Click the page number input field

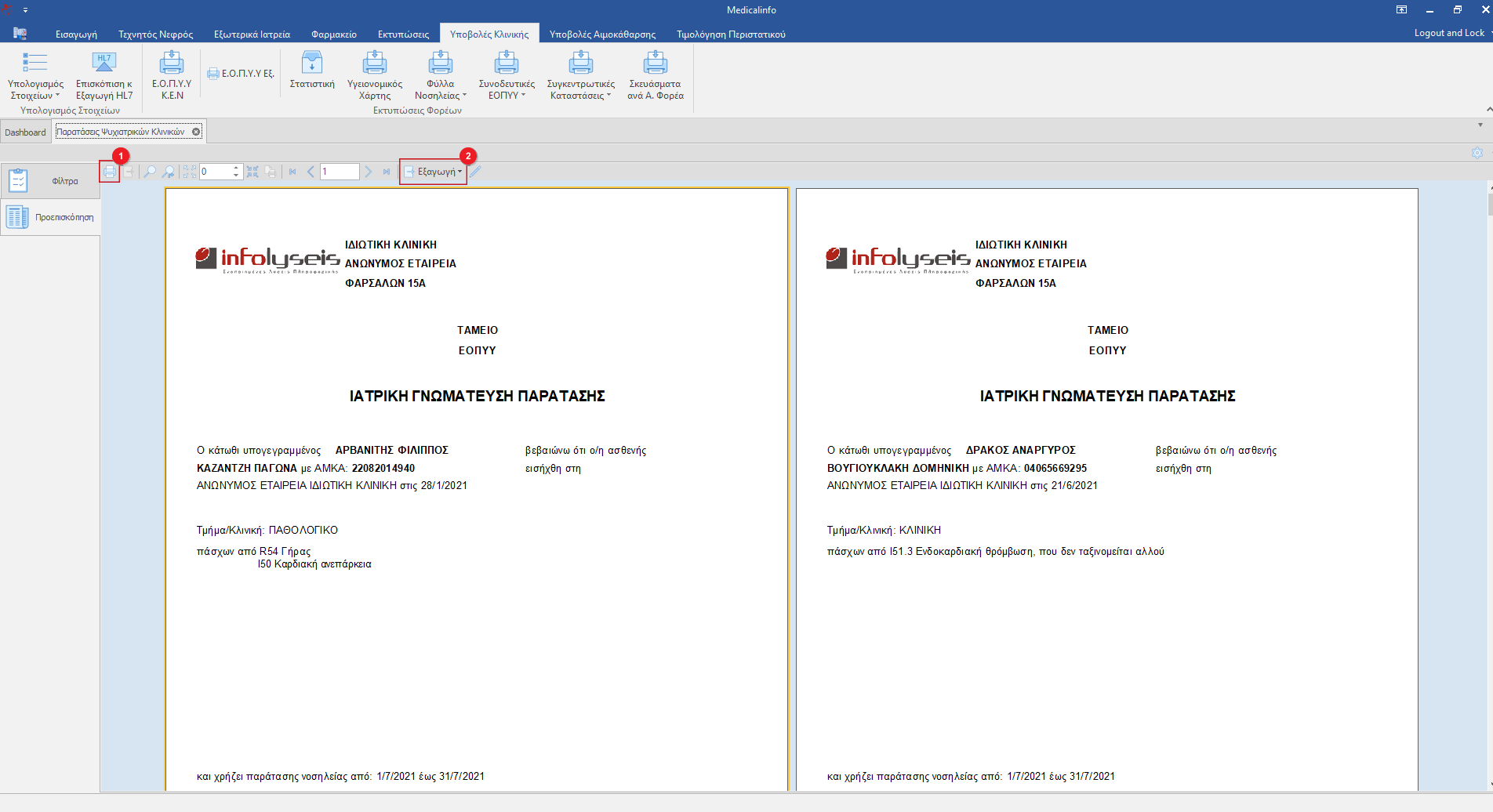pyautogui.click(x=339, y=172)
